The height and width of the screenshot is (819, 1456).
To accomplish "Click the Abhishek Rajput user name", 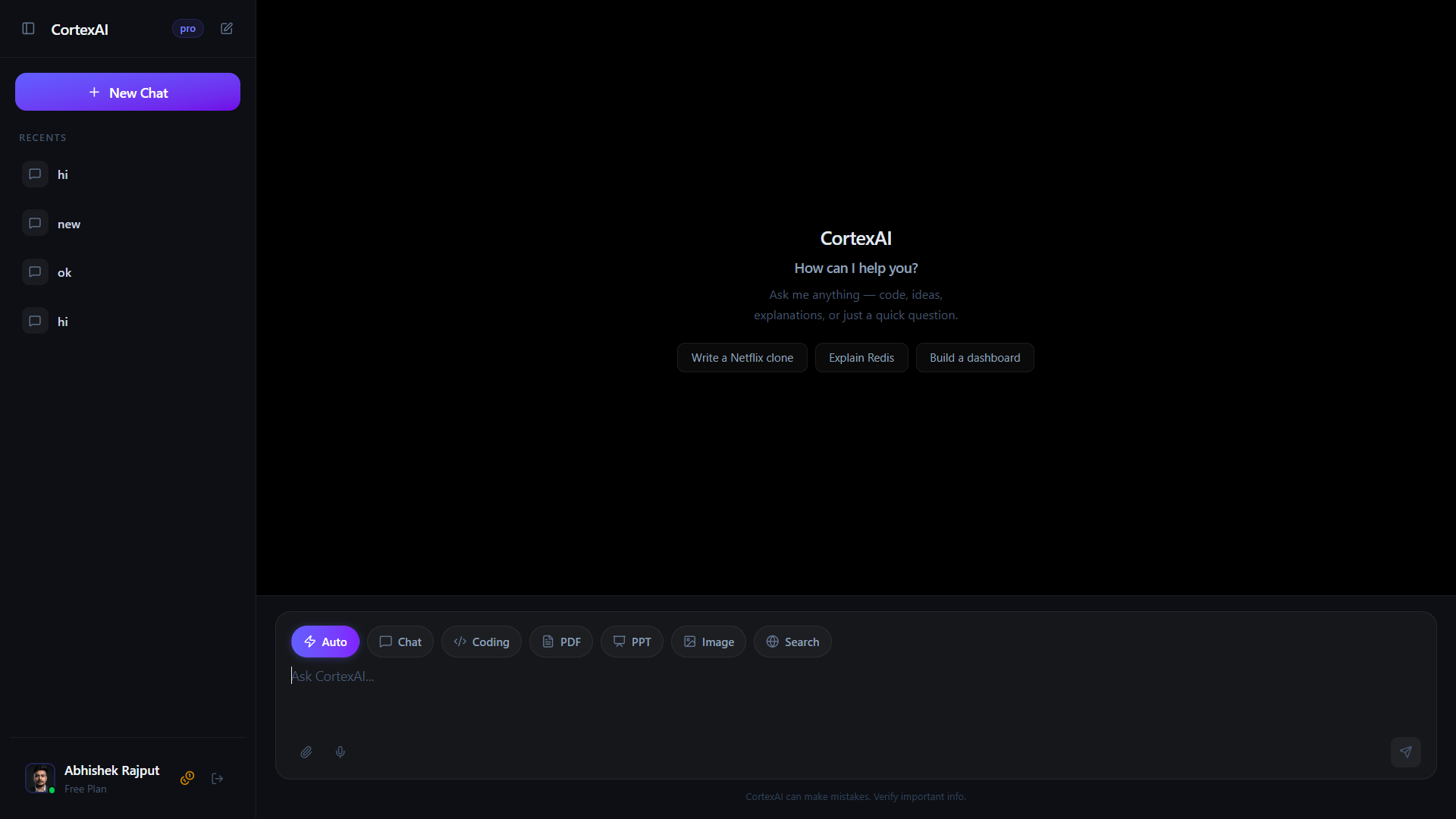I will point(112,770).
